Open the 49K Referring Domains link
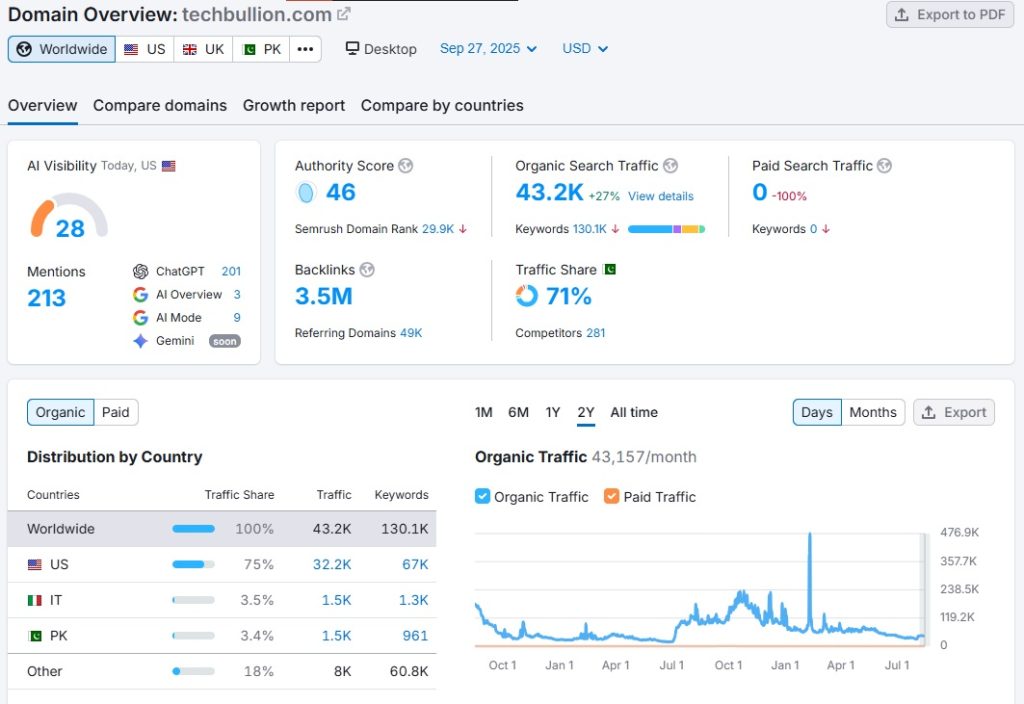Image resolution: width=1024 pixels, height=704 pixels. coord(411,333)
